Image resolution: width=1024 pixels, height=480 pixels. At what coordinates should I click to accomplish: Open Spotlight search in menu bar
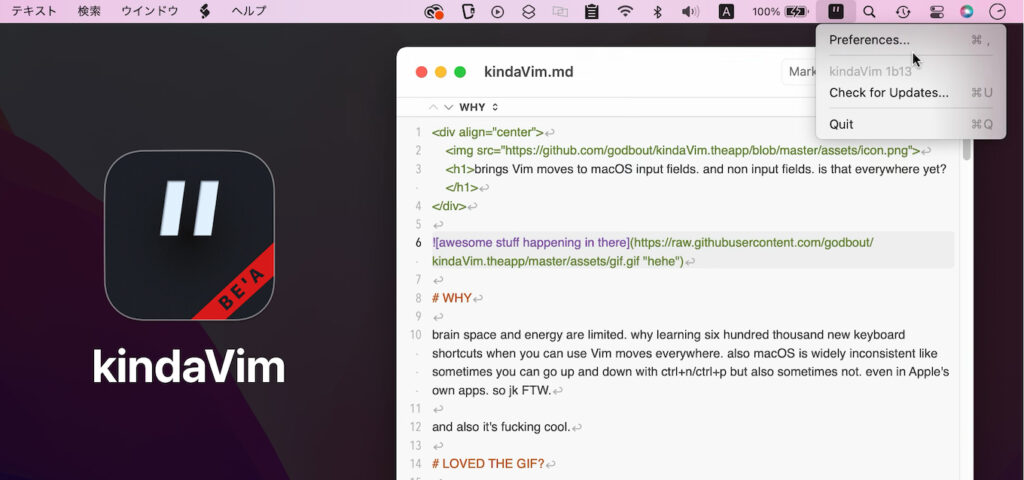pos(869,12)
